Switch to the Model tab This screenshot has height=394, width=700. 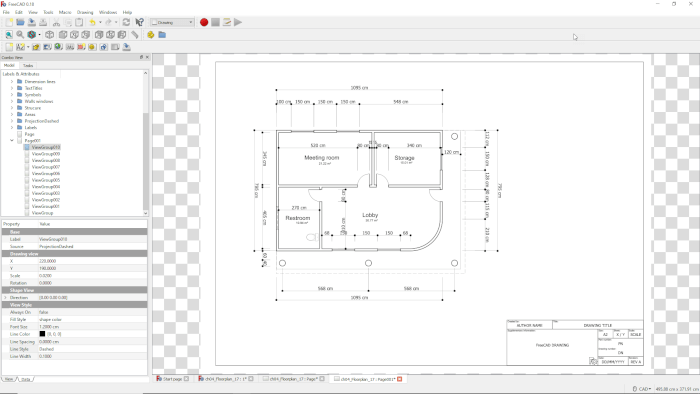9,66
